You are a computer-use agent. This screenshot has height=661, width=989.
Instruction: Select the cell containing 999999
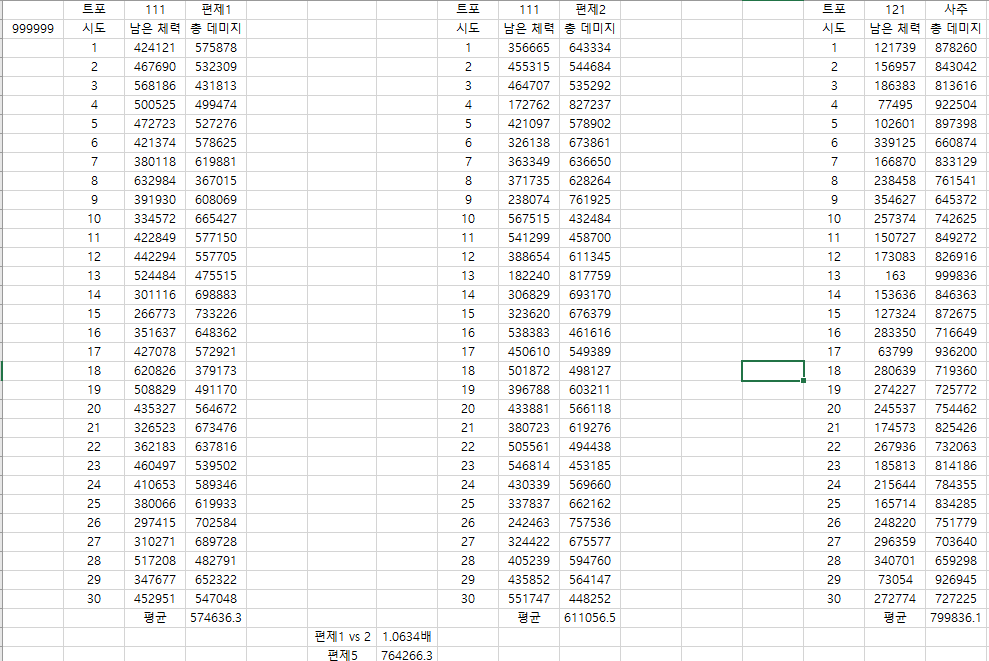click(x=33, y=28)
